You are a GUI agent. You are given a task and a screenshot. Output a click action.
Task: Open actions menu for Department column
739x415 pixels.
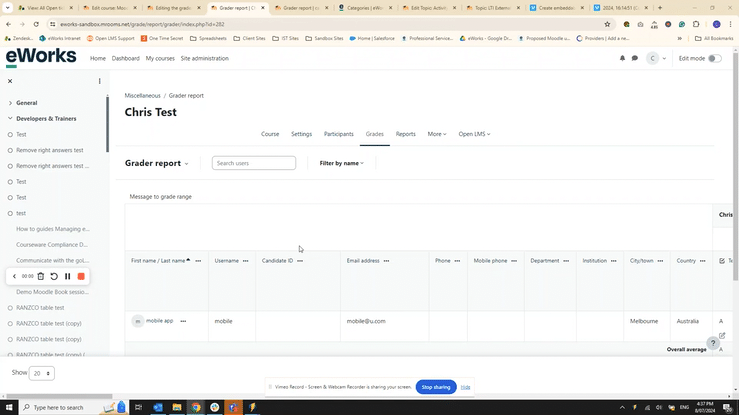[566, 261]
